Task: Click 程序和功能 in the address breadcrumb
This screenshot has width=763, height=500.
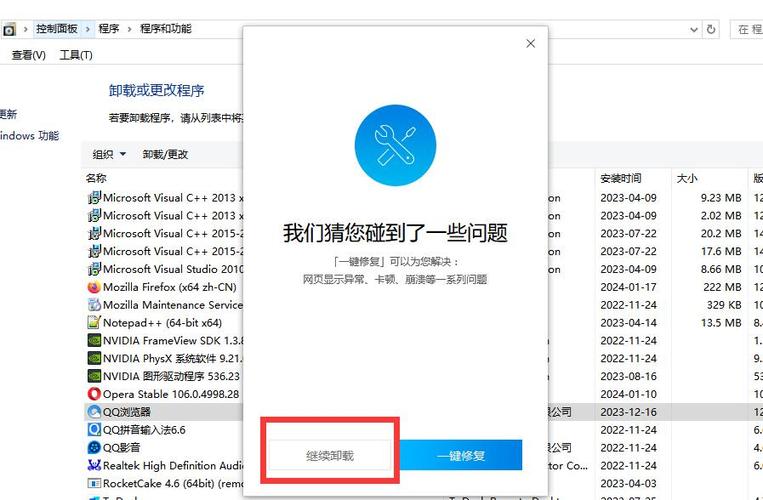Action: (166, 29)
